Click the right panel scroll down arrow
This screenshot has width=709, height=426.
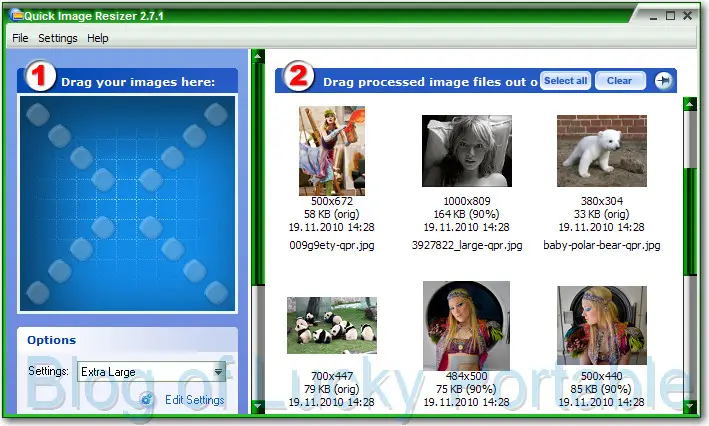click(x=690, y=407)
